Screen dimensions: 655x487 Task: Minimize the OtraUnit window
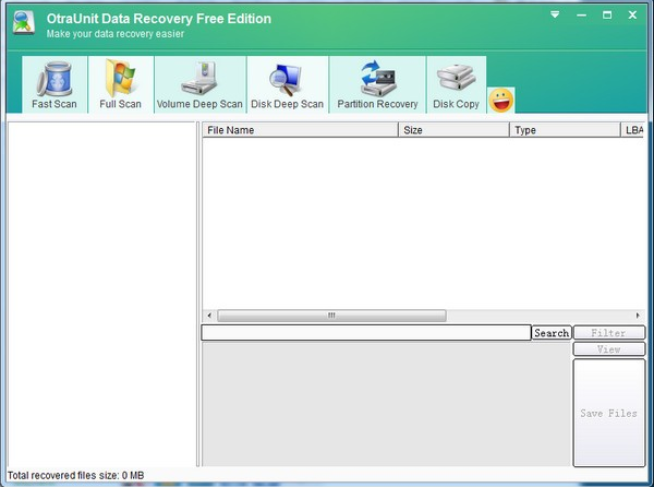pyautogui.click(x=581, y=15)
